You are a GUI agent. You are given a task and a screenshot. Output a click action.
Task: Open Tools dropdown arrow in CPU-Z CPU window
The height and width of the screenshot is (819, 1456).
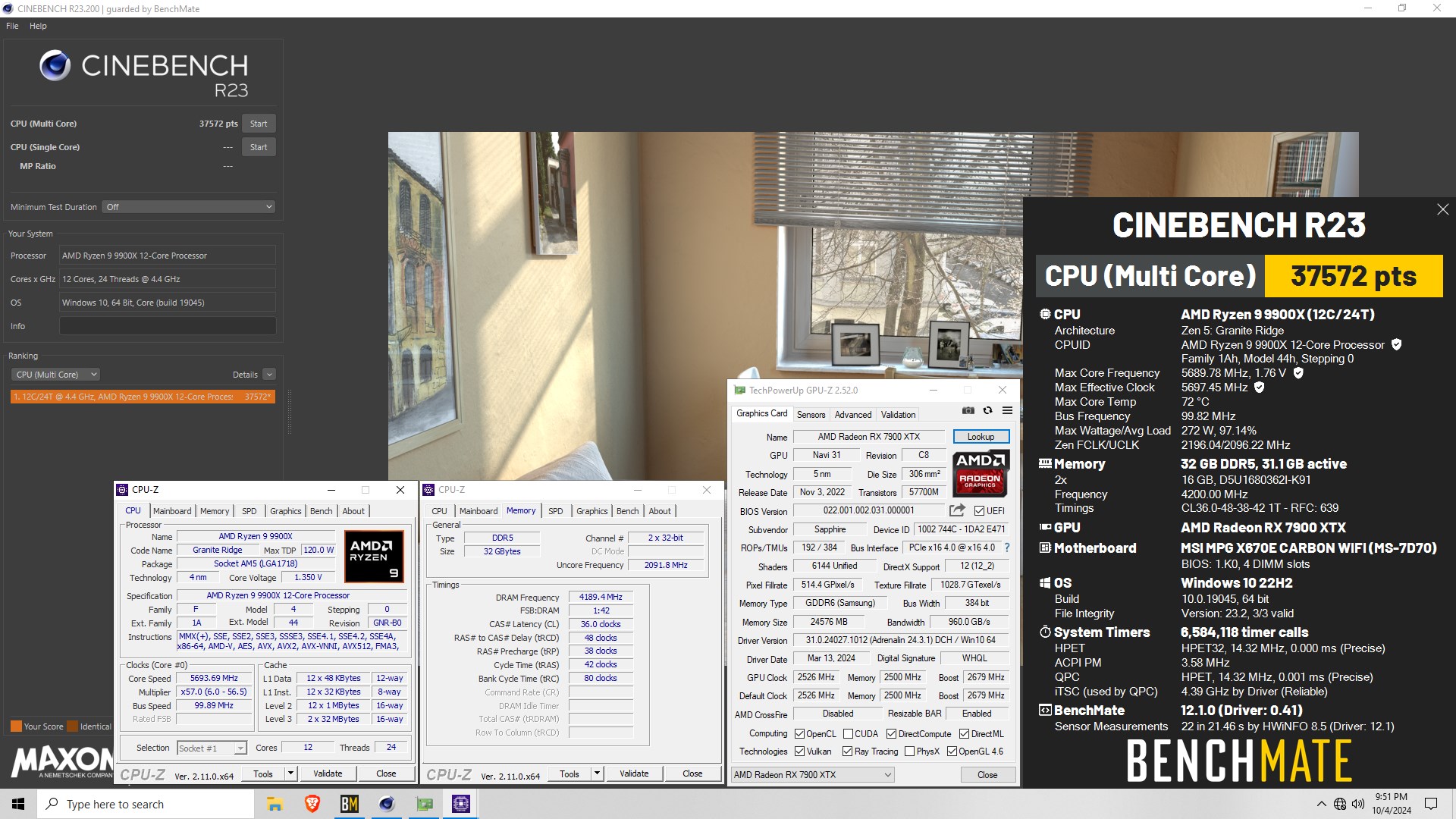click(x=290, y=773)
